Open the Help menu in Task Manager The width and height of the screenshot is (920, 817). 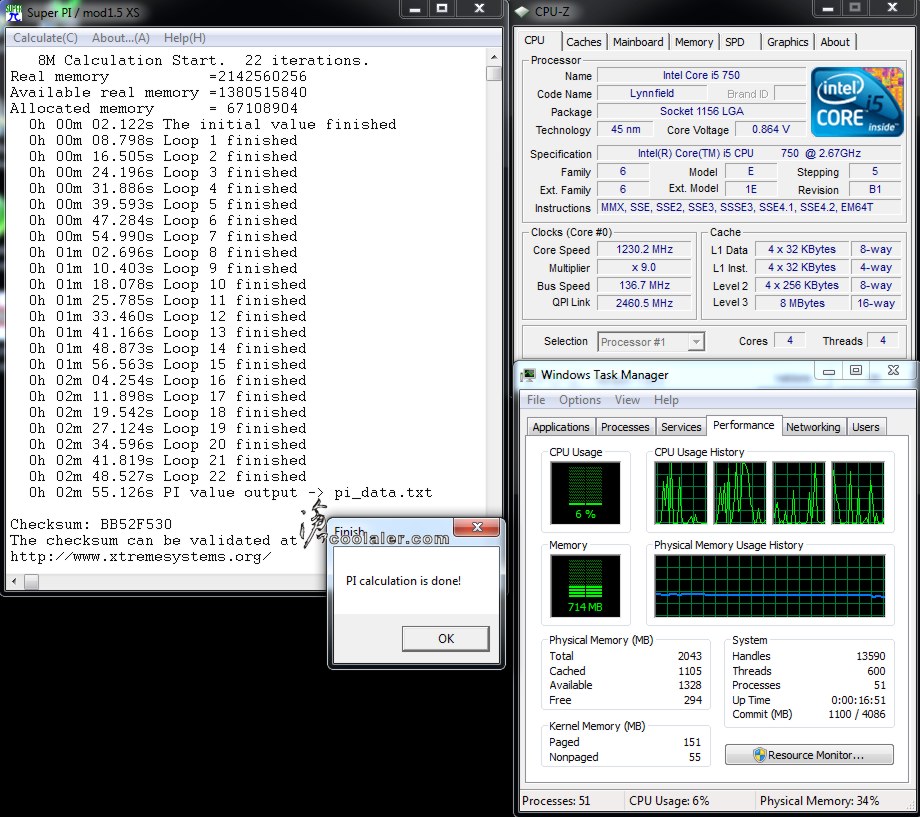click(666, 400)
